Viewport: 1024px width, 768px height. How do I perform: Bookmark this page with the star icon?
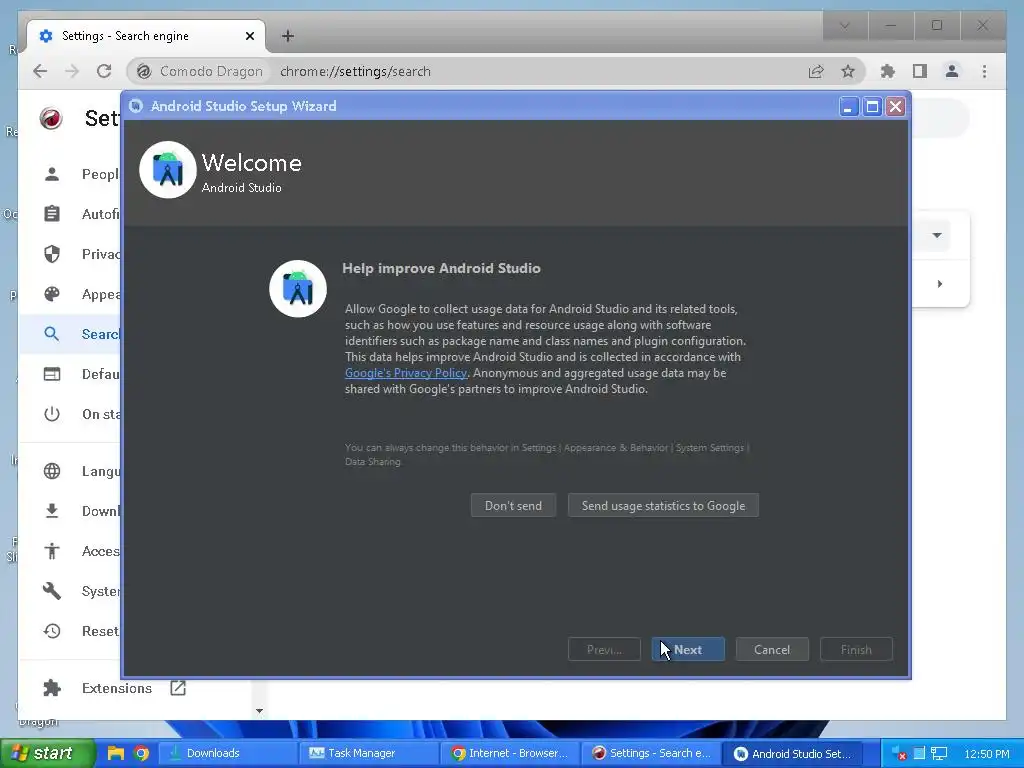point(848,71)
